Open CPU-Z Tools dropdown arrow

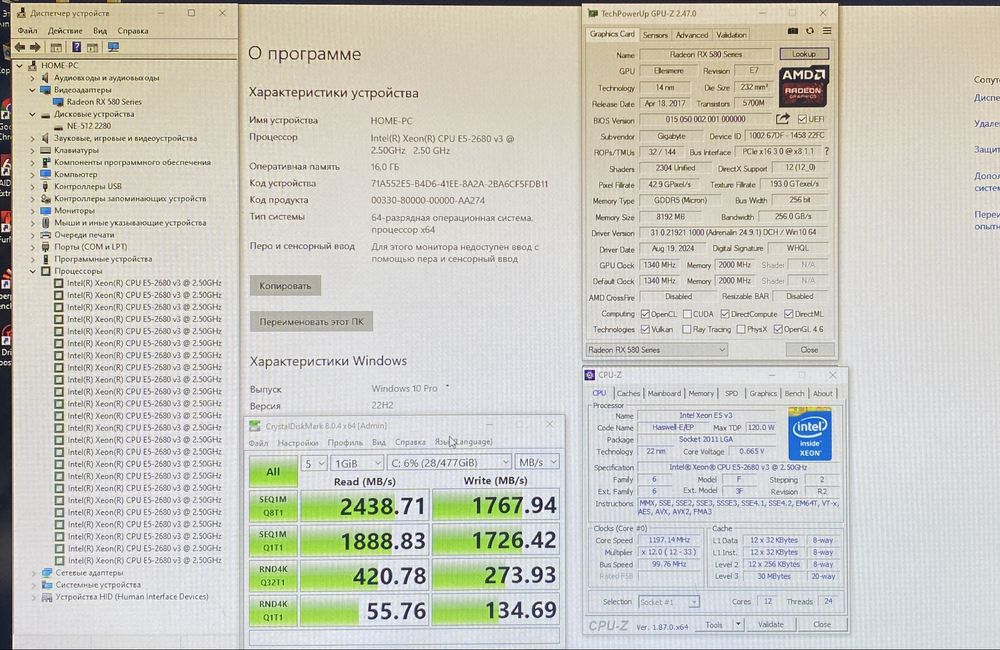(x=738, y=624)
